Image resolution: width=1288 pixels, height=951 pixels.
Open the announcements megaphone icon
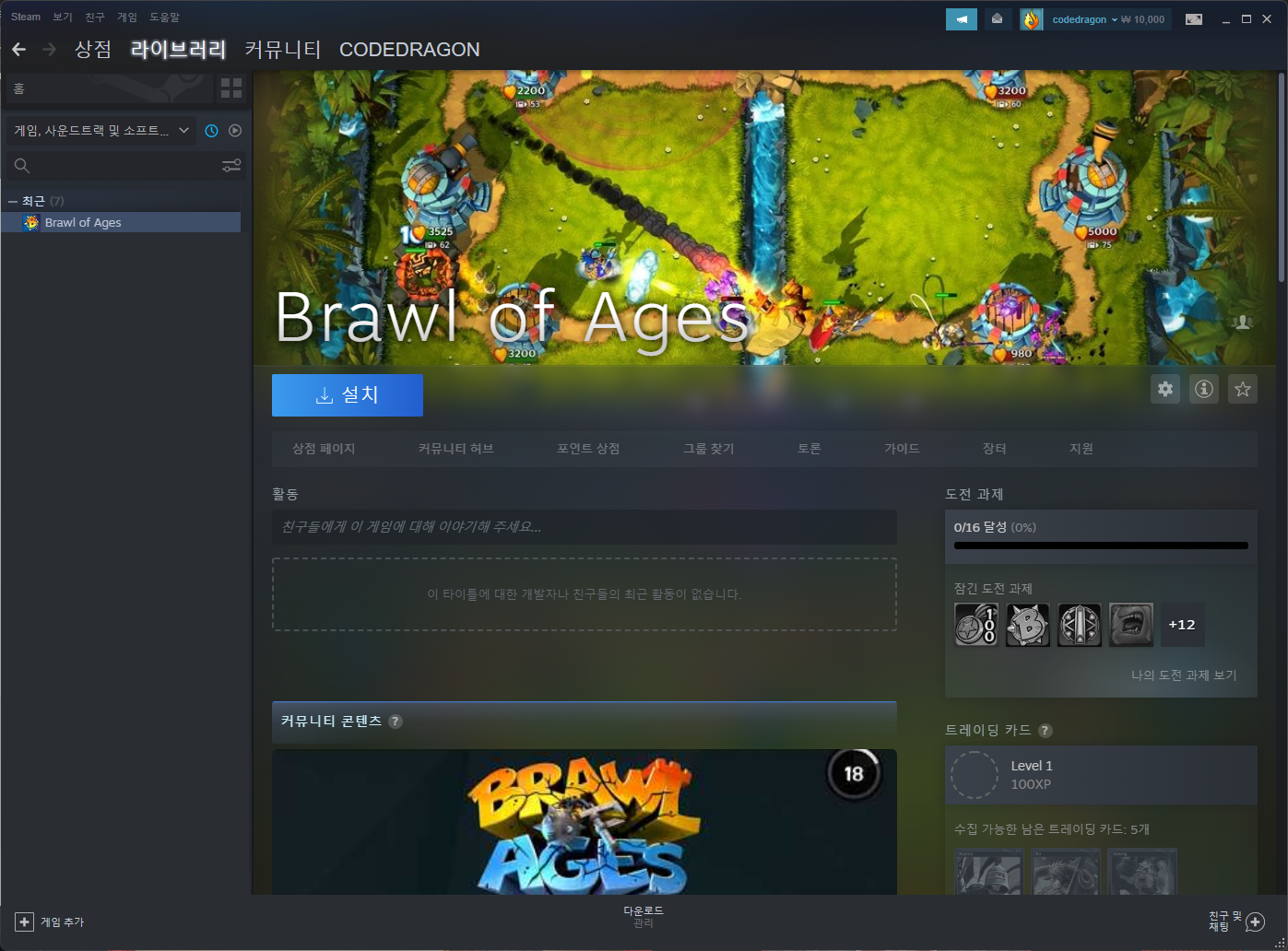962,19
